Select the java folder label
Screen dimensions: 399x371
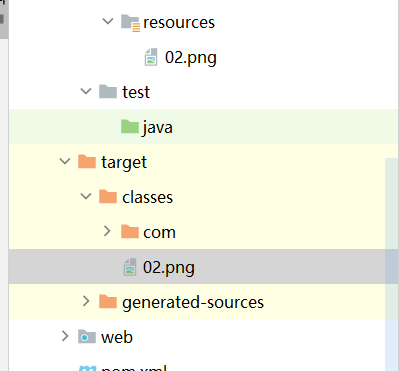coord(158,128)
